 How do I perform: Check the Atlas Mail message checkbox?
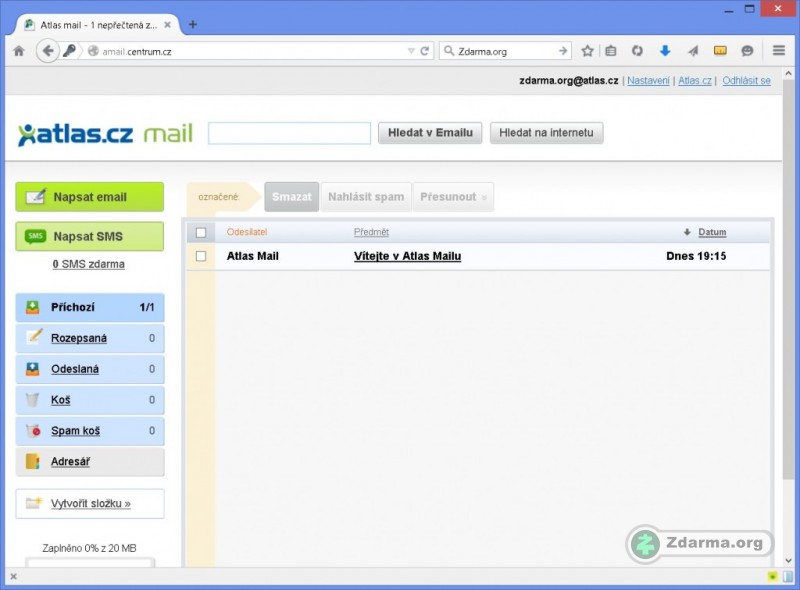pos(201,256)
